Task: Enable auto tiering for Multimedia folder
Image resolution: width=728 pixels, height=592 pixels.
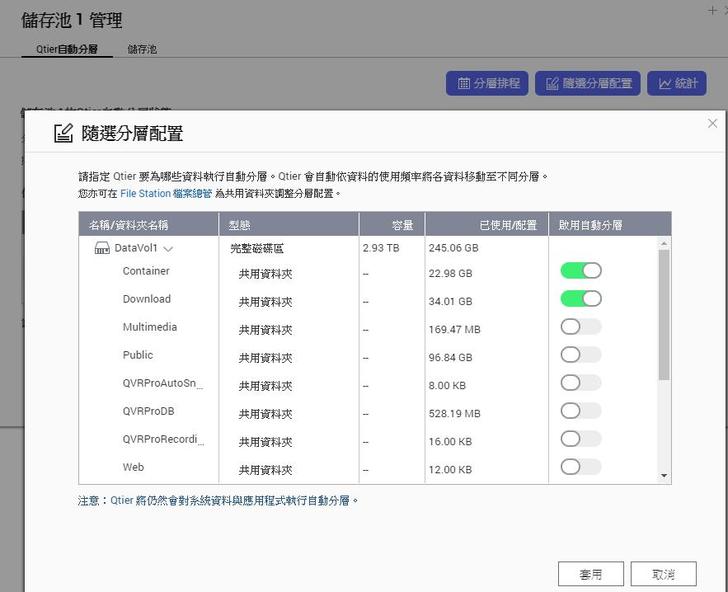Action: tap(581, 326)
